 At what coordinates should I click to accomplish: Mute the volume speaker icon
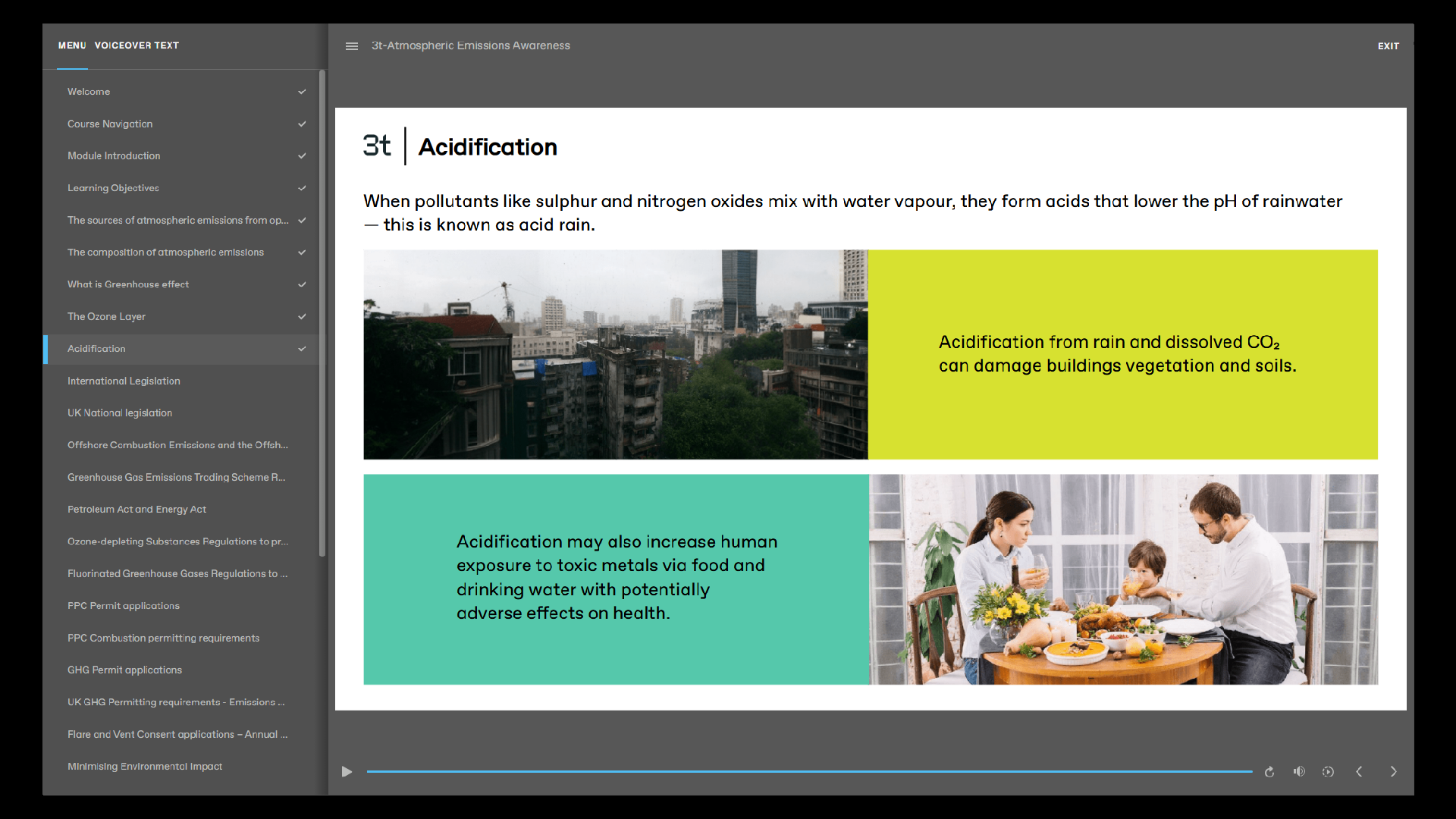pyautogui.click(x=1299, y=772)
